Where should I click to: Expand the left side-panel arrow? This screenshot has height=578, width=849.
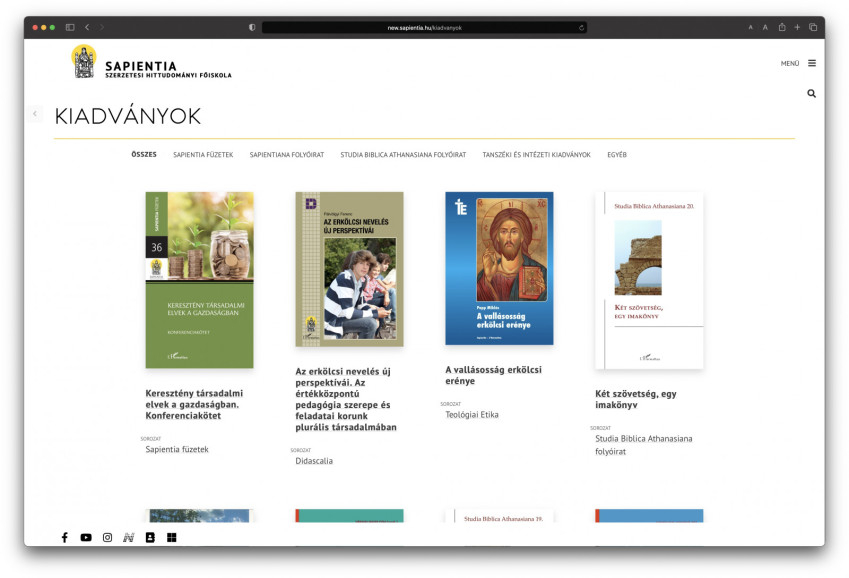point(35,114)
